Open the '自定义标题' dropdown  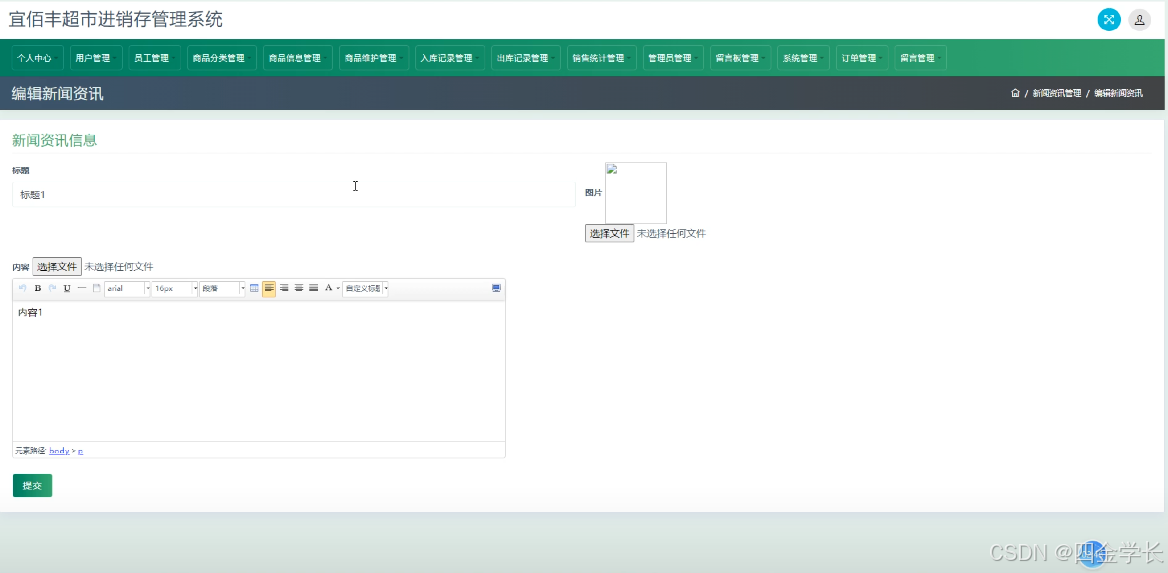365,288
